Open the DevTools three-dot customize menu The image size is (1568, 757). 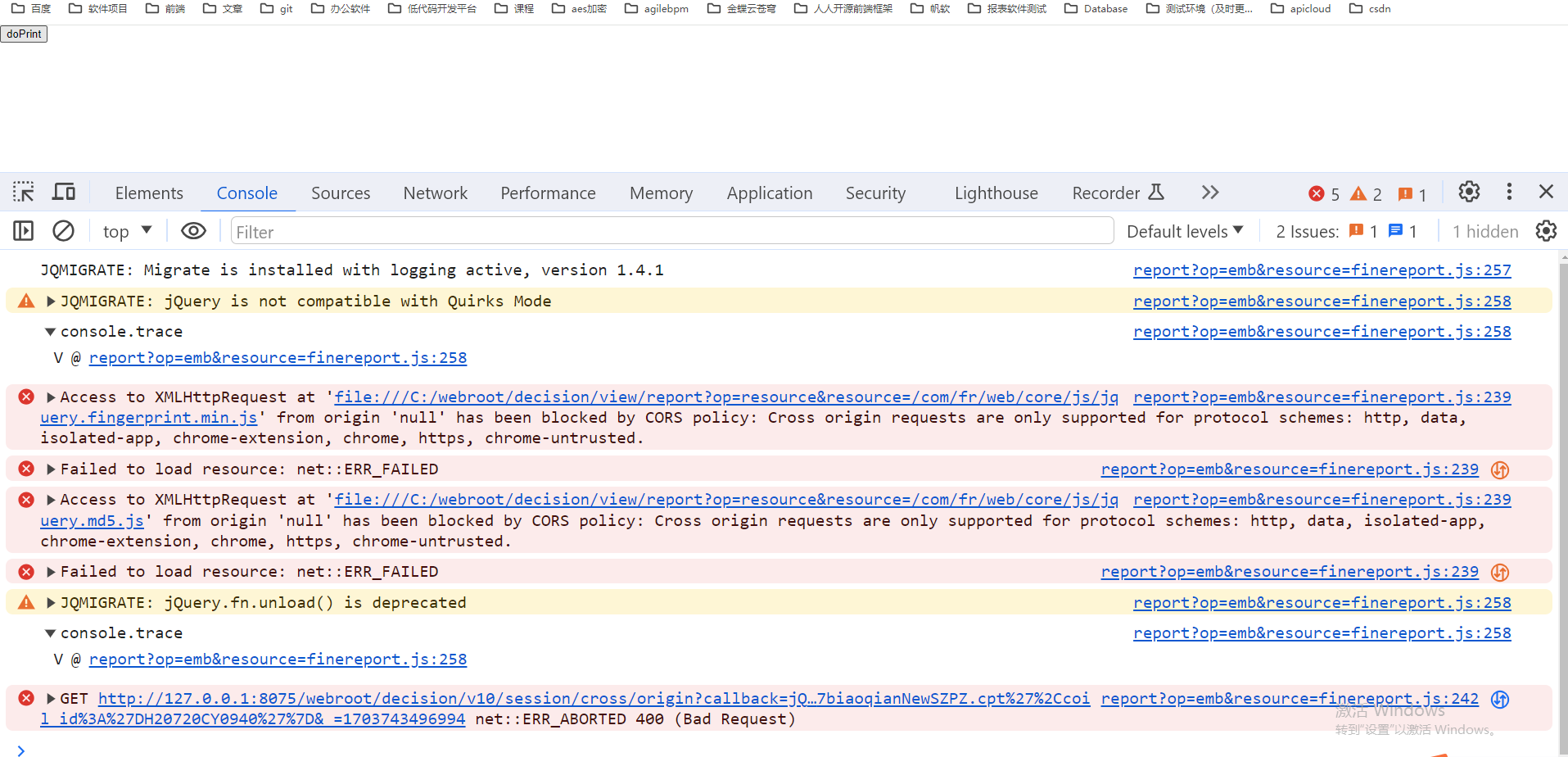click(1509, 192)
